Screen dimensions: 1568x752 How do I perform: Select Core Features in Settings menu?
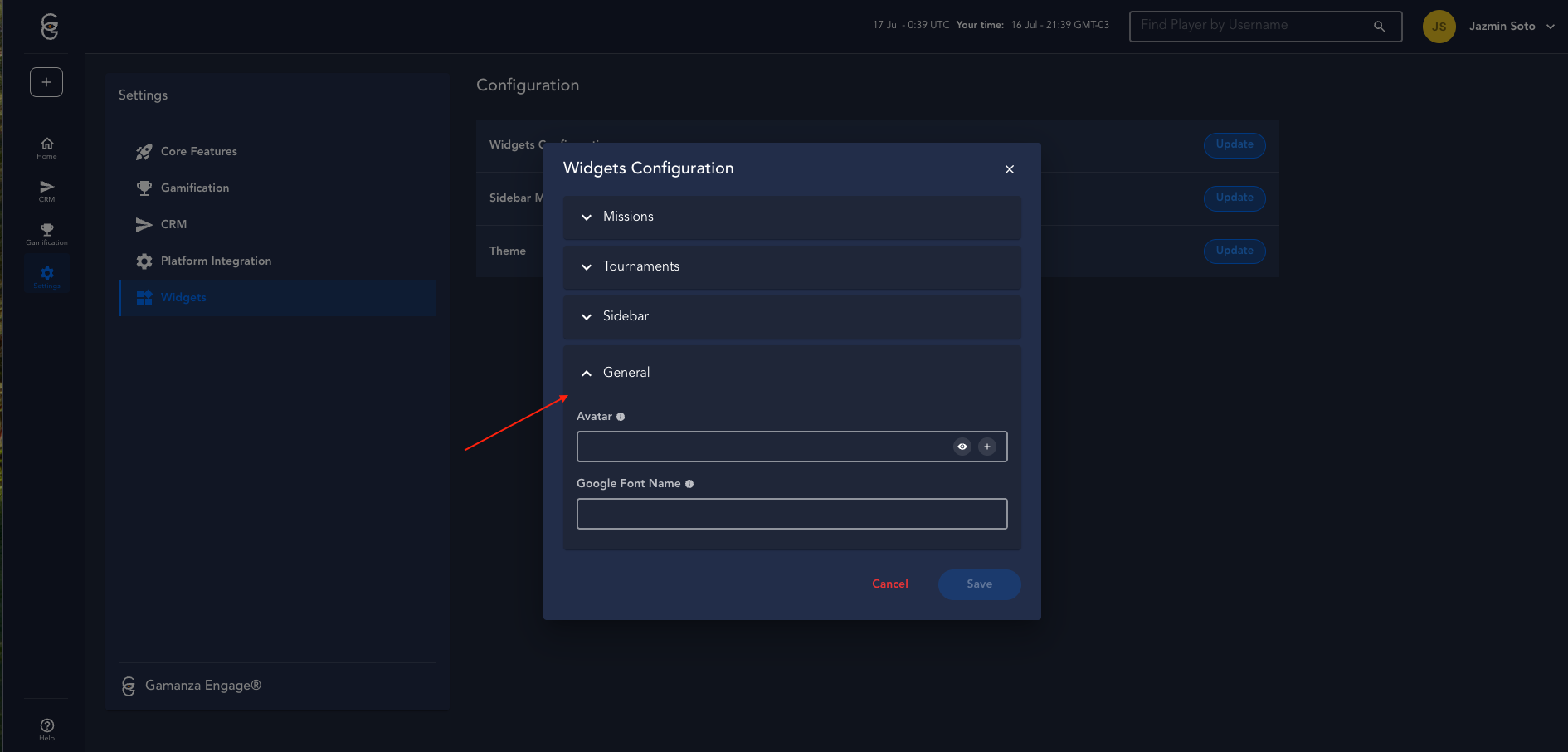[x=199, y=152]
